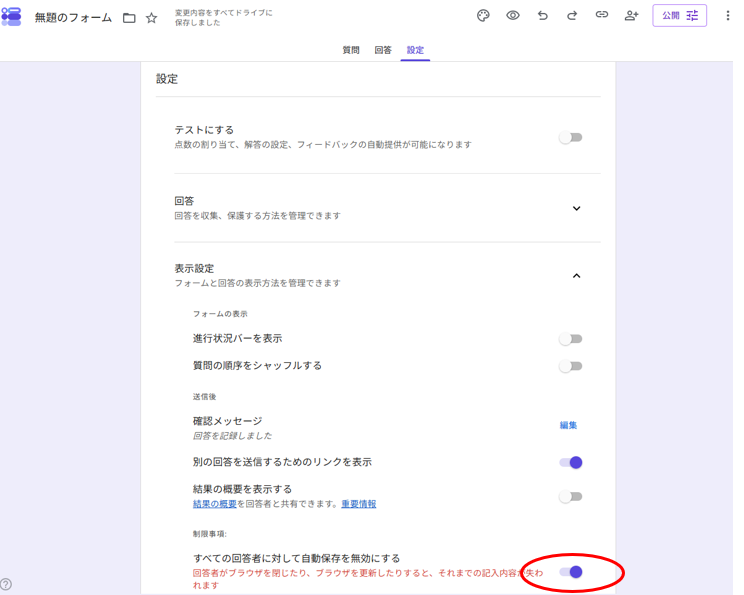Open the three-dot more options menu
744x595 pixels.
pos(727,16)
